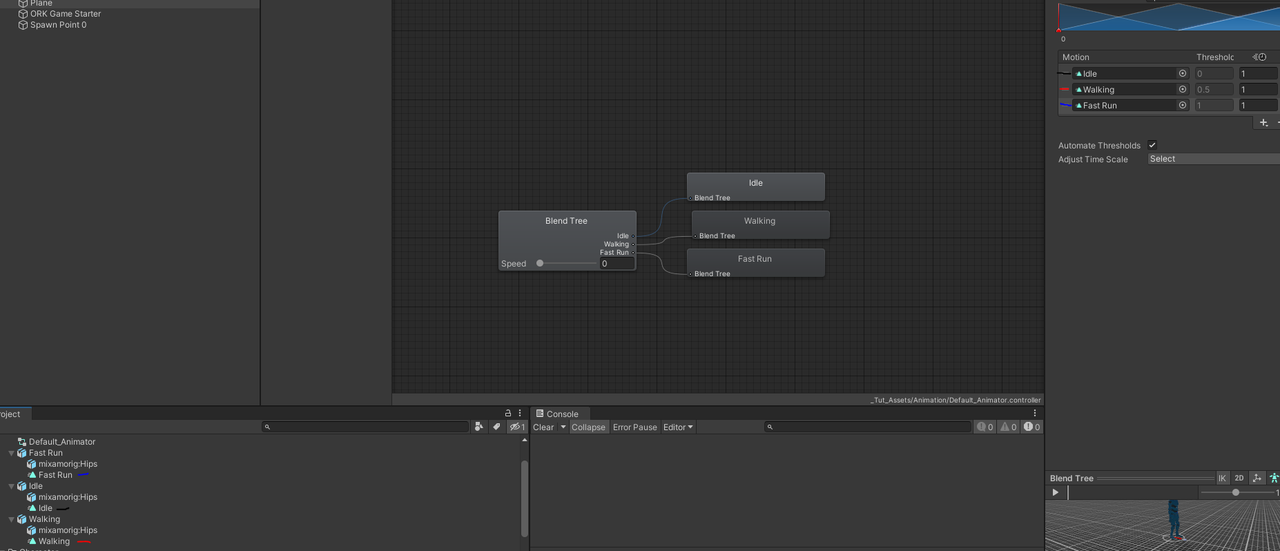Add a motion with the plus button
Viewport: 1280px width, 551px height.
click(1264, 122)
